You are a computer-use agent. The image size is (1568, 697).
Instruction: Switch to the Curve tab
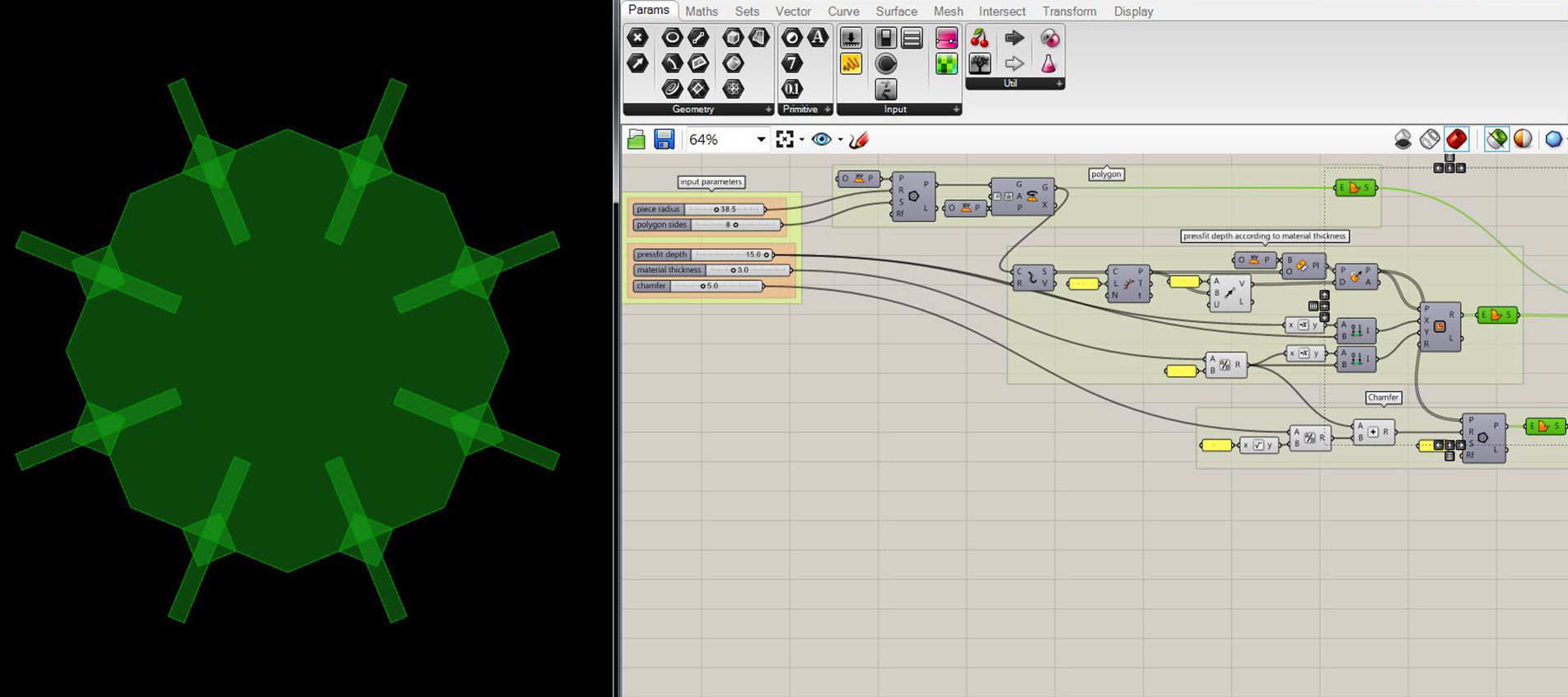(x=843, y=12)
